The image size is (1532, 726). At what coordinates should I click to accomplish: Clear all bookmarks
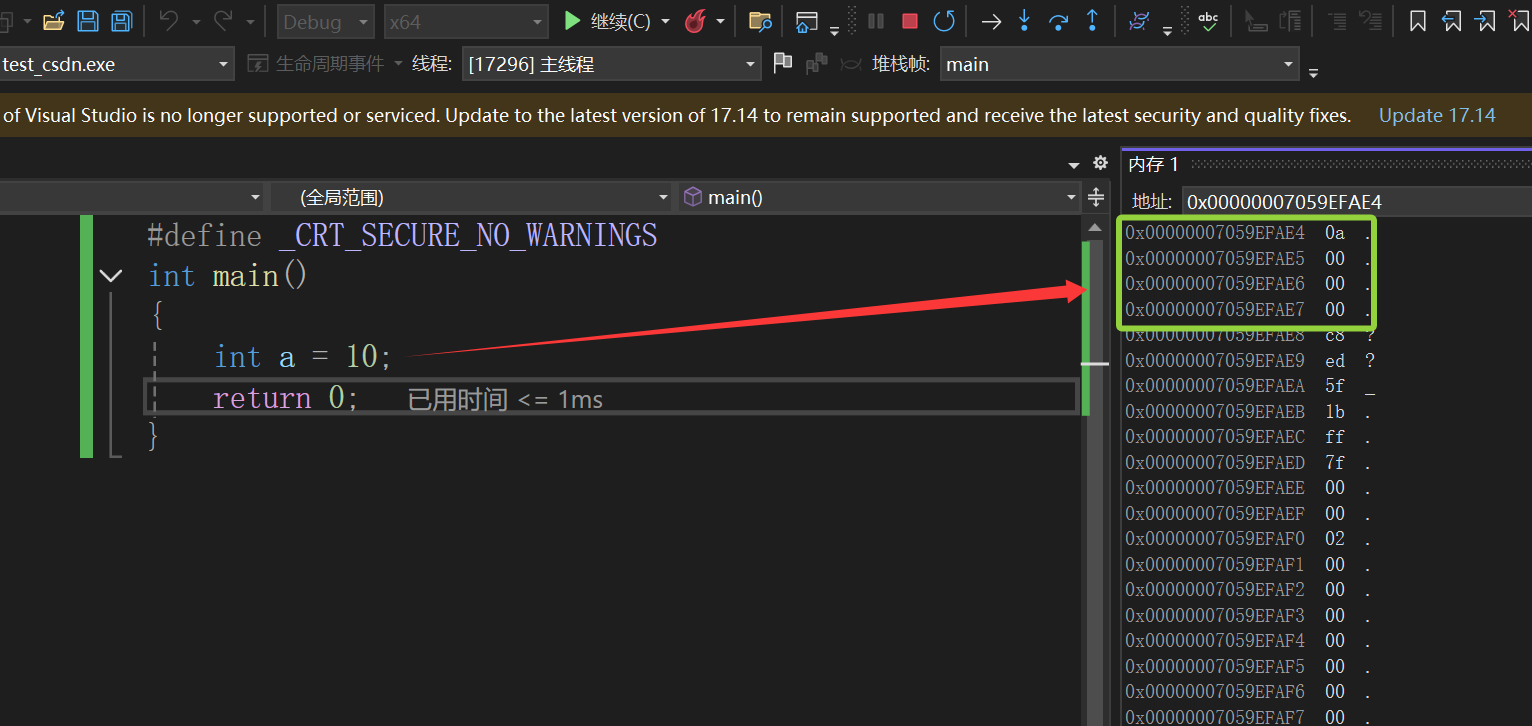(x=1520, y=21)
